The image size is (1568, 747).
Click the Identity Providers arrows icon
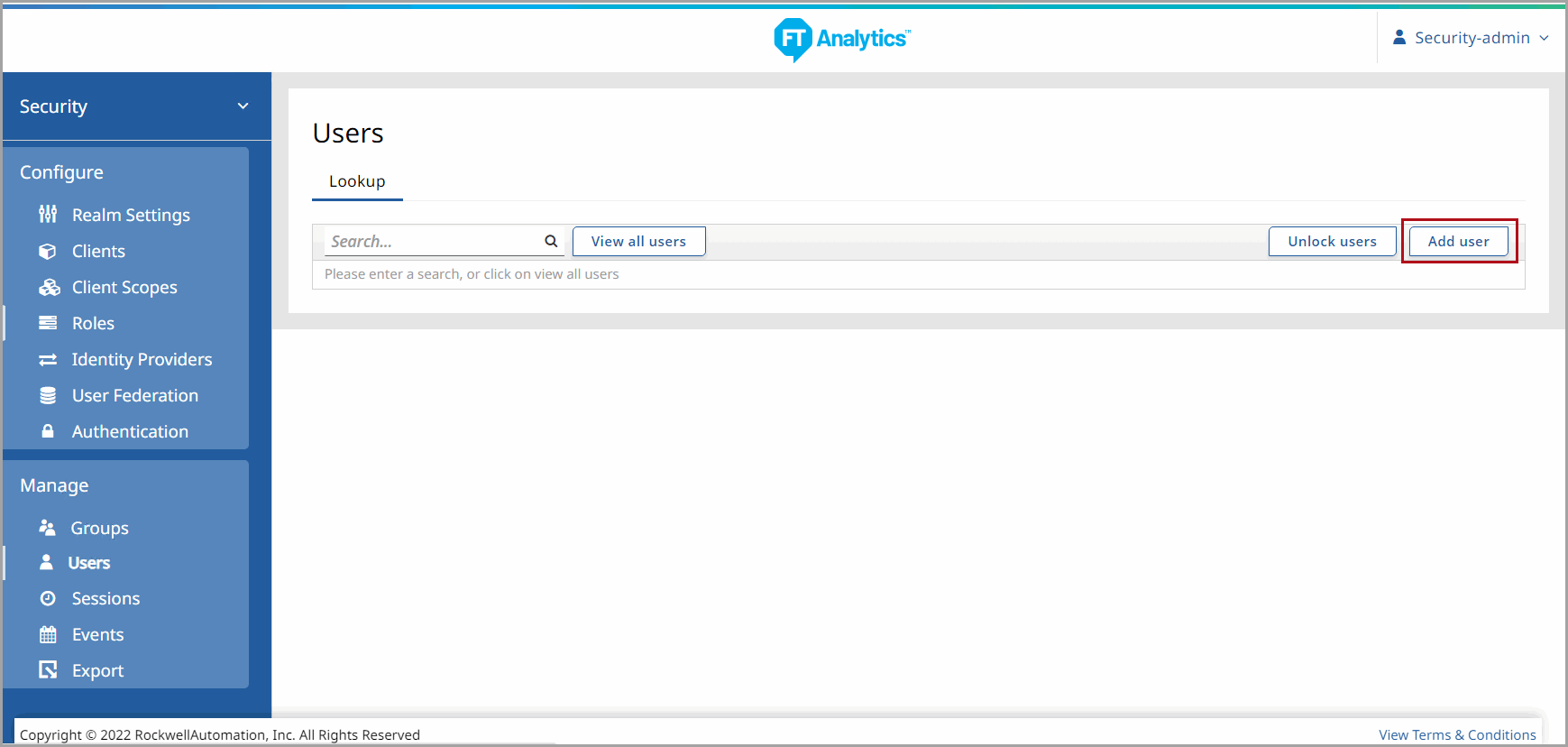(48, 359)
